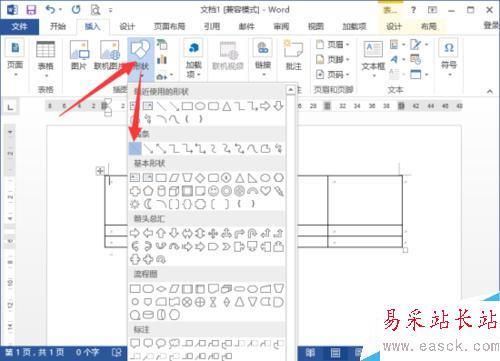Select the Oval Callout in 标注
This screenshot has width=500, height=361.
161,343
